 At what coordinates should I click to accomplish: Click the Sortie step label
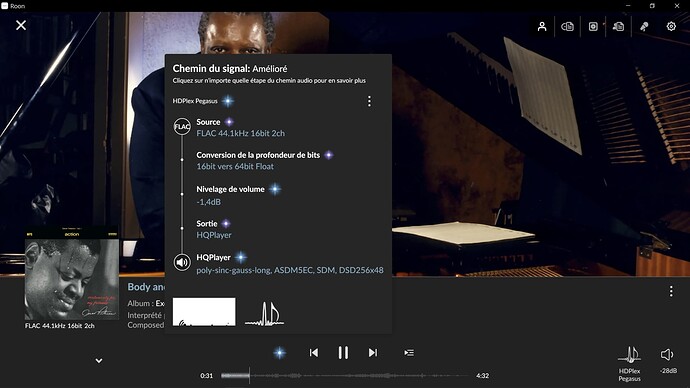point(207,223)
